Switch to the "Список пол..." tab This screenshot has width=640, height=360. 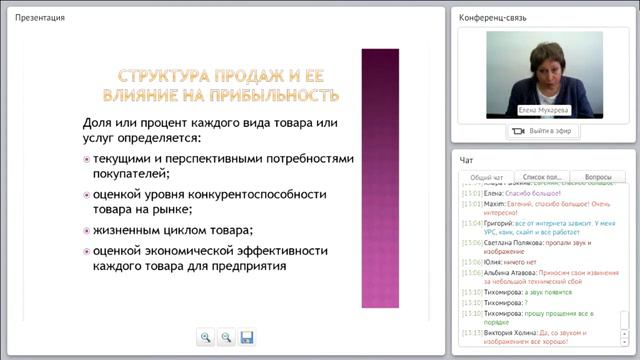[542, 177]
